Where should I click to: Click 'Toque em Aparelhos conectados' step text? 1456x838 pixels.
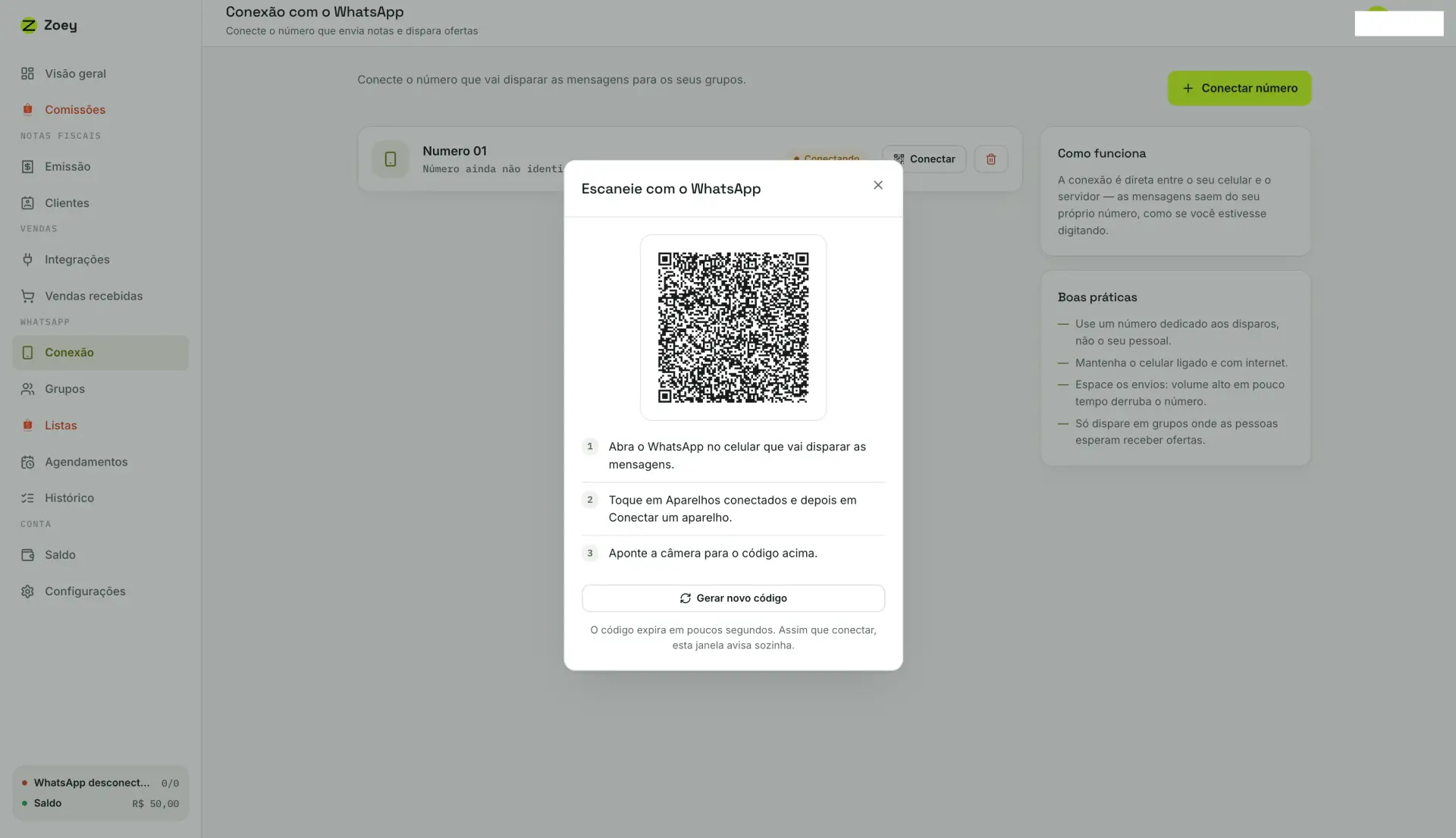click(733, 509)
